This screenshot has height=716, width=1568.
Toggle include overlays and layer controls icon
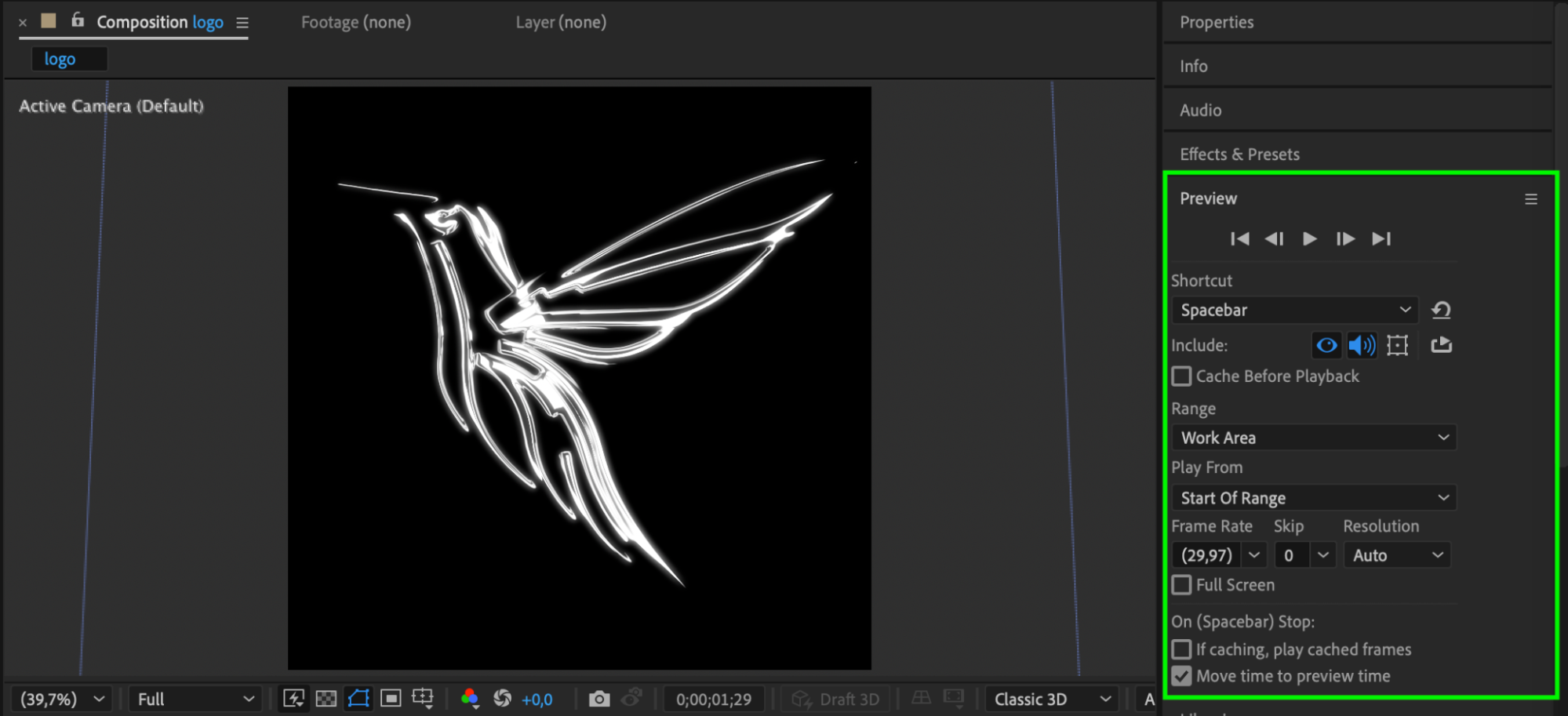1397,345
